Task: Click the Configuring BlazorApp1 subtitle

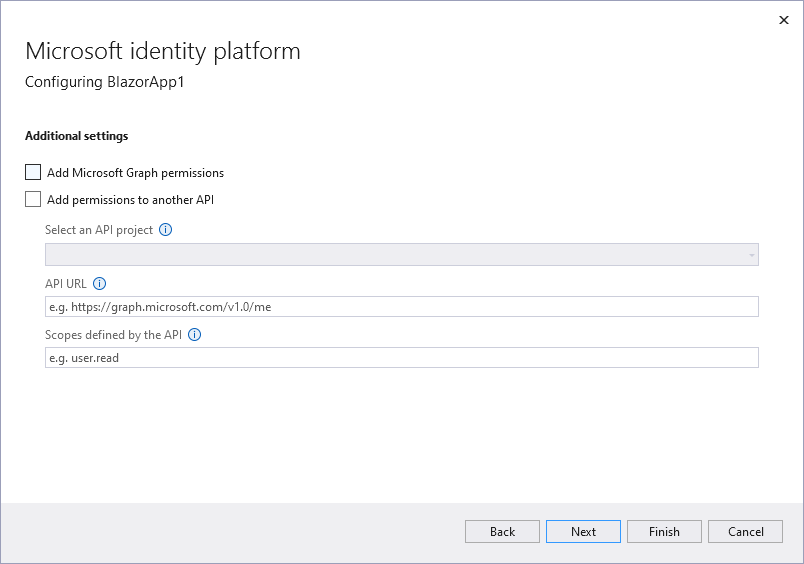Action: coord(105,82)
